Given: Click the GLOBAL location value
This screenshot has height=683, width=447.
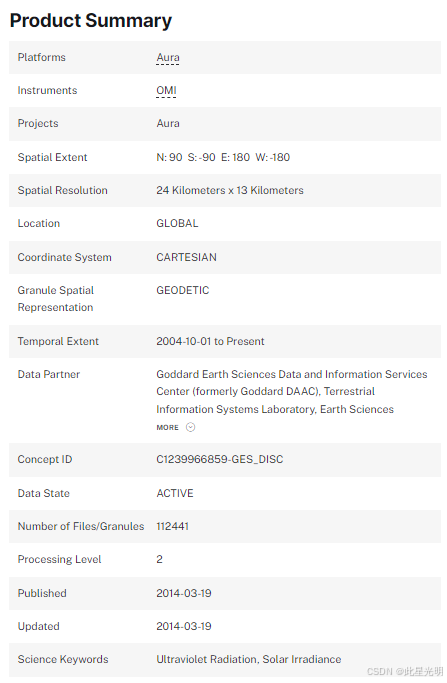Looking at the screenshot, I should [x=177, y=223].
